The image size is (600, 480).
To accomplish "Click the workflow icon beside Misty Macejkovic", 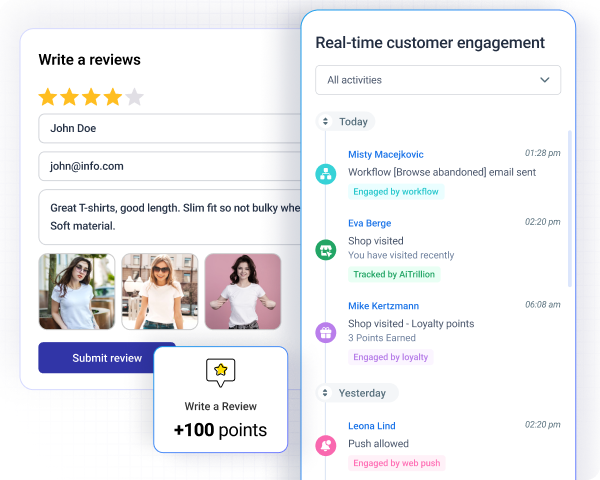I will click(326, 174).
